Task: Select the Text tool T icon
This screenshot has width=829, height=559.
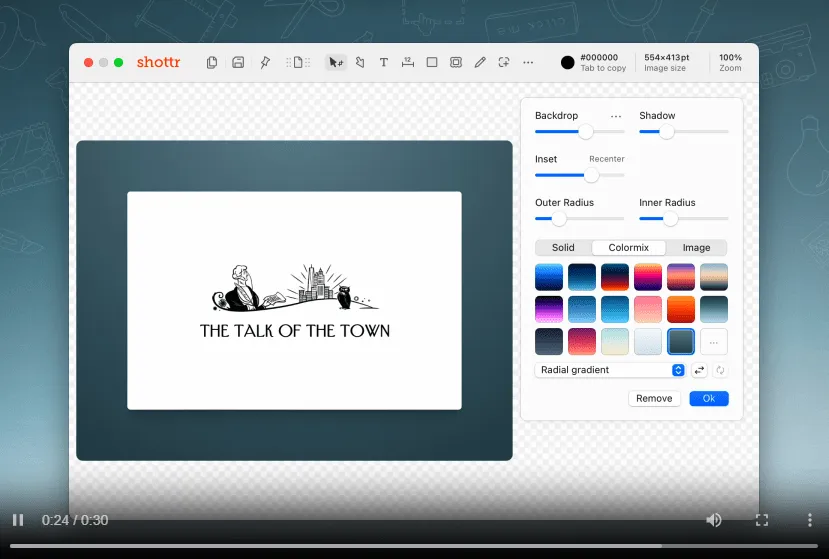Action: tap(384, 62)
